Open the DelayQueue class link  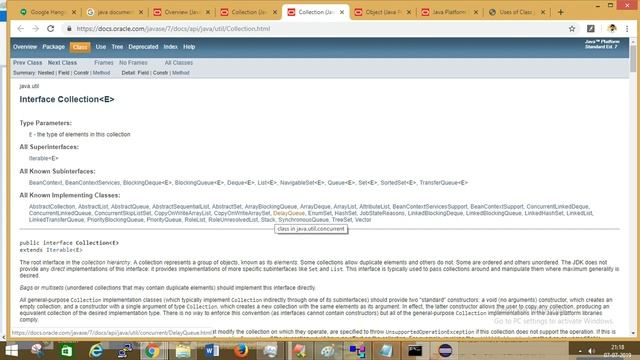[x=289, y=213]
